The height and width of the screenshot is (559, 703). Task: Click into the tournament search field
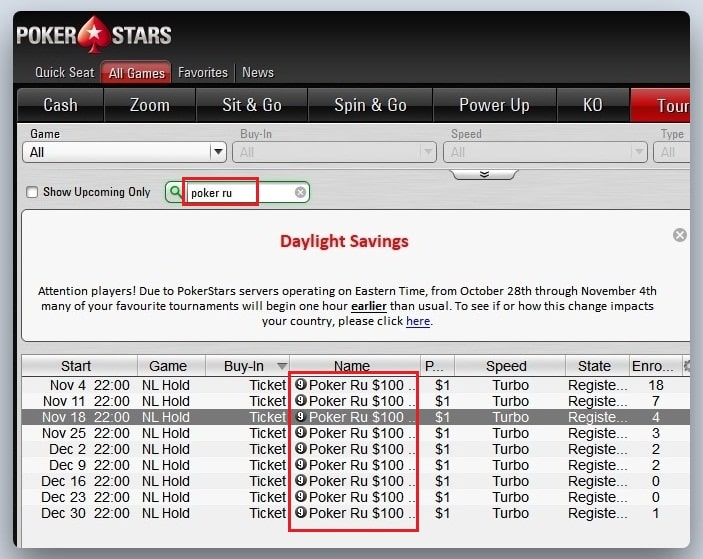240,192
